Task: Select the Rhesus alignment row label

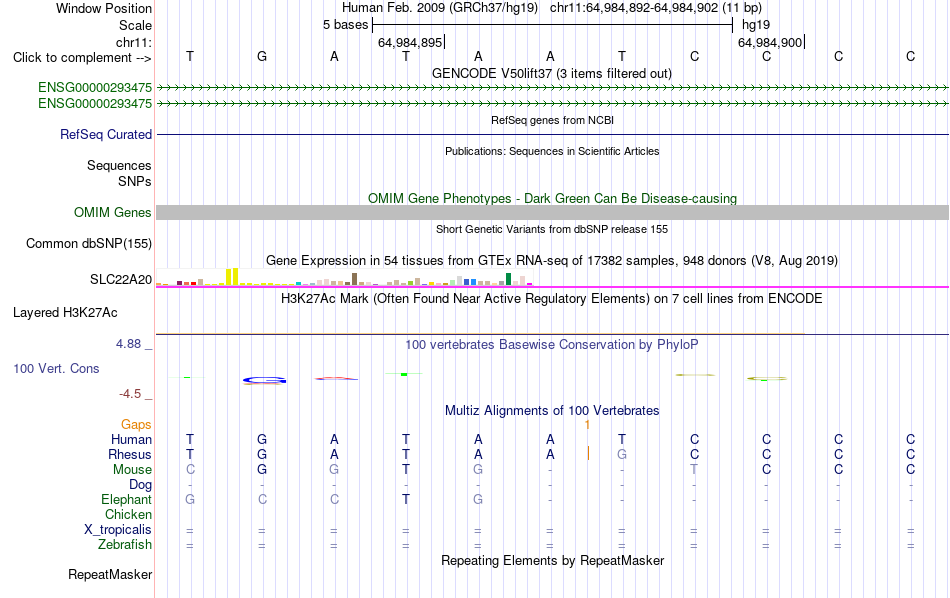Action: click(x=130, y=454)
